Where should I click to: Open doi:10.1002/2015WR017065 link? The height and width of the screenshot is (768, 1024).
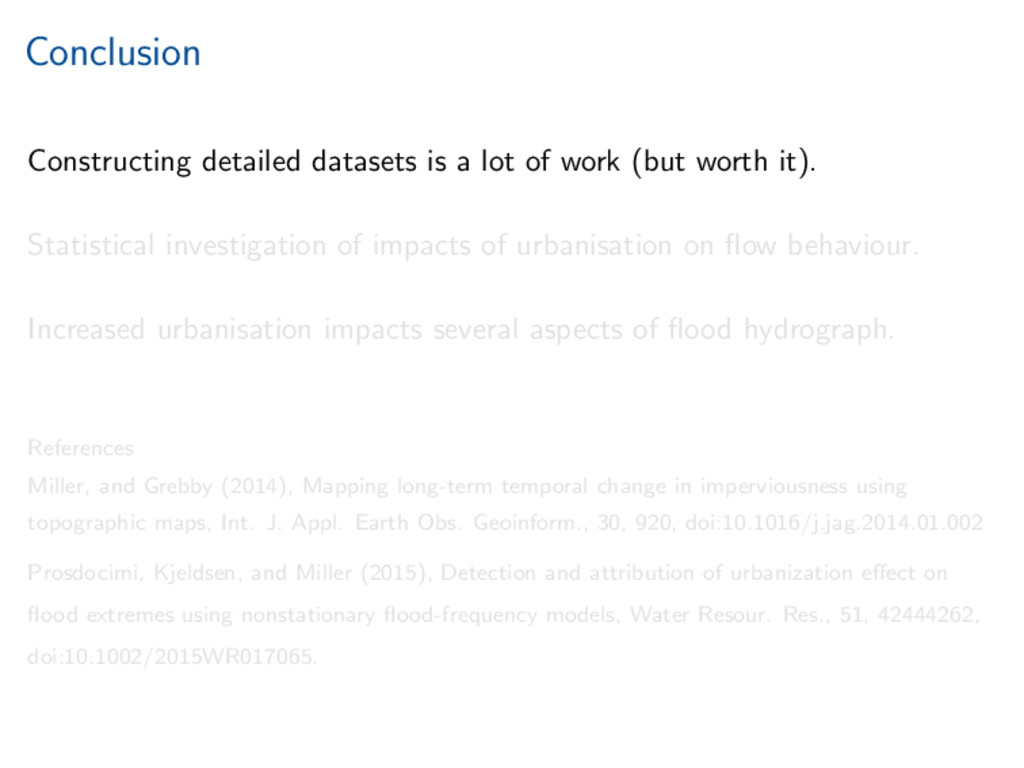pyautogui.click(x=172, y=657)
